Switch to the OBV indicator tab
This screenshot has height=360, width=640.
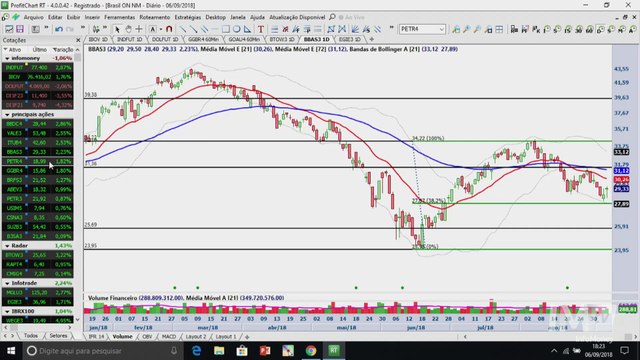click(x=147, y=337)
